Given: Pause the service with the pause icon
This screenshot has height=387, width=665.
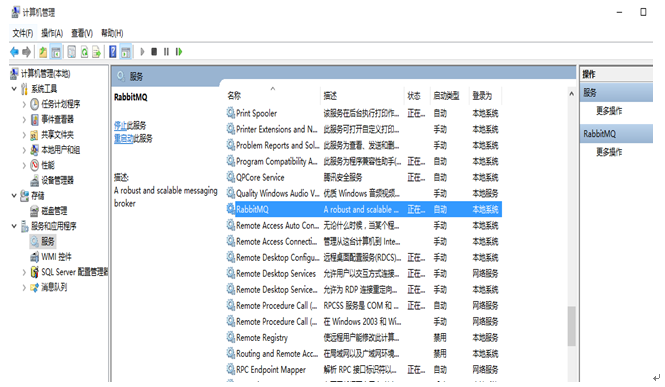Looking at the screenshot, I should click(x=166, y=52).
